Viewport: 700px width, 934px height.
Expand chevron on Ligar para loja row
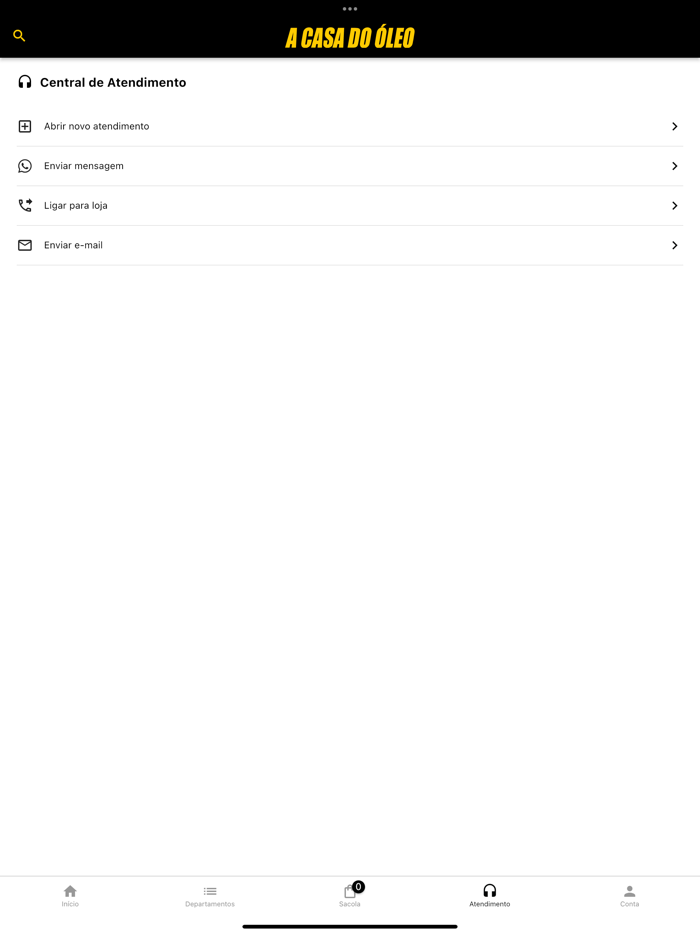pyautogui.click(x=675, y=206)
